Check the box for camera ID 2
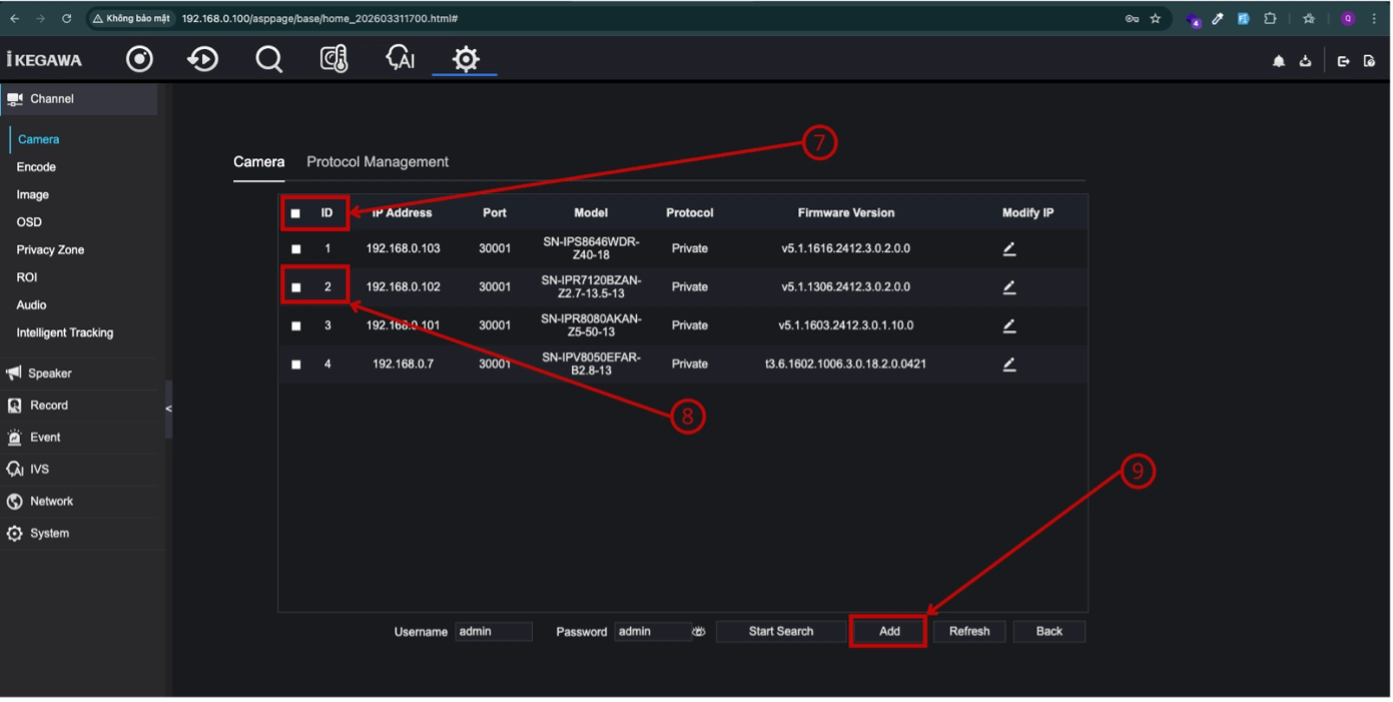The image size is (1393, 702). [296, 288]
